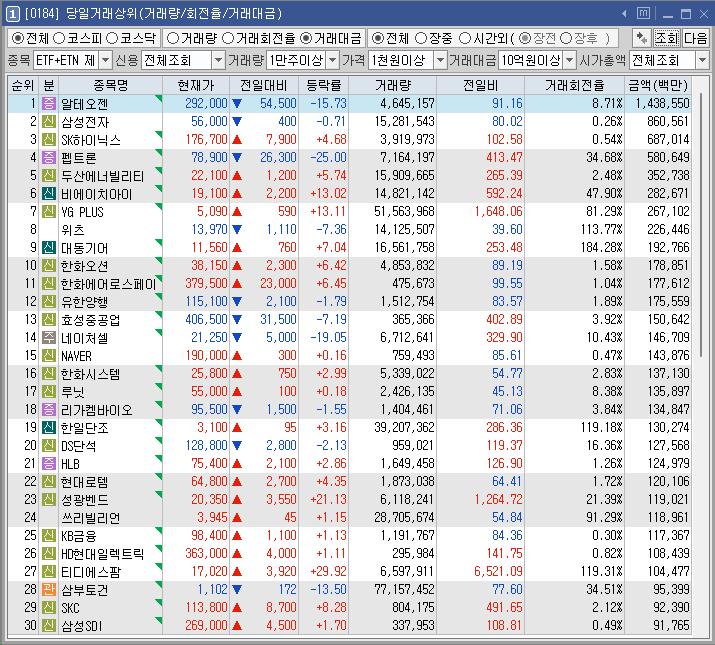Sort by the 거래회전율 column header
Viewport: 715px width, 645px height.
pyautogui.click(x=575, y=85)
